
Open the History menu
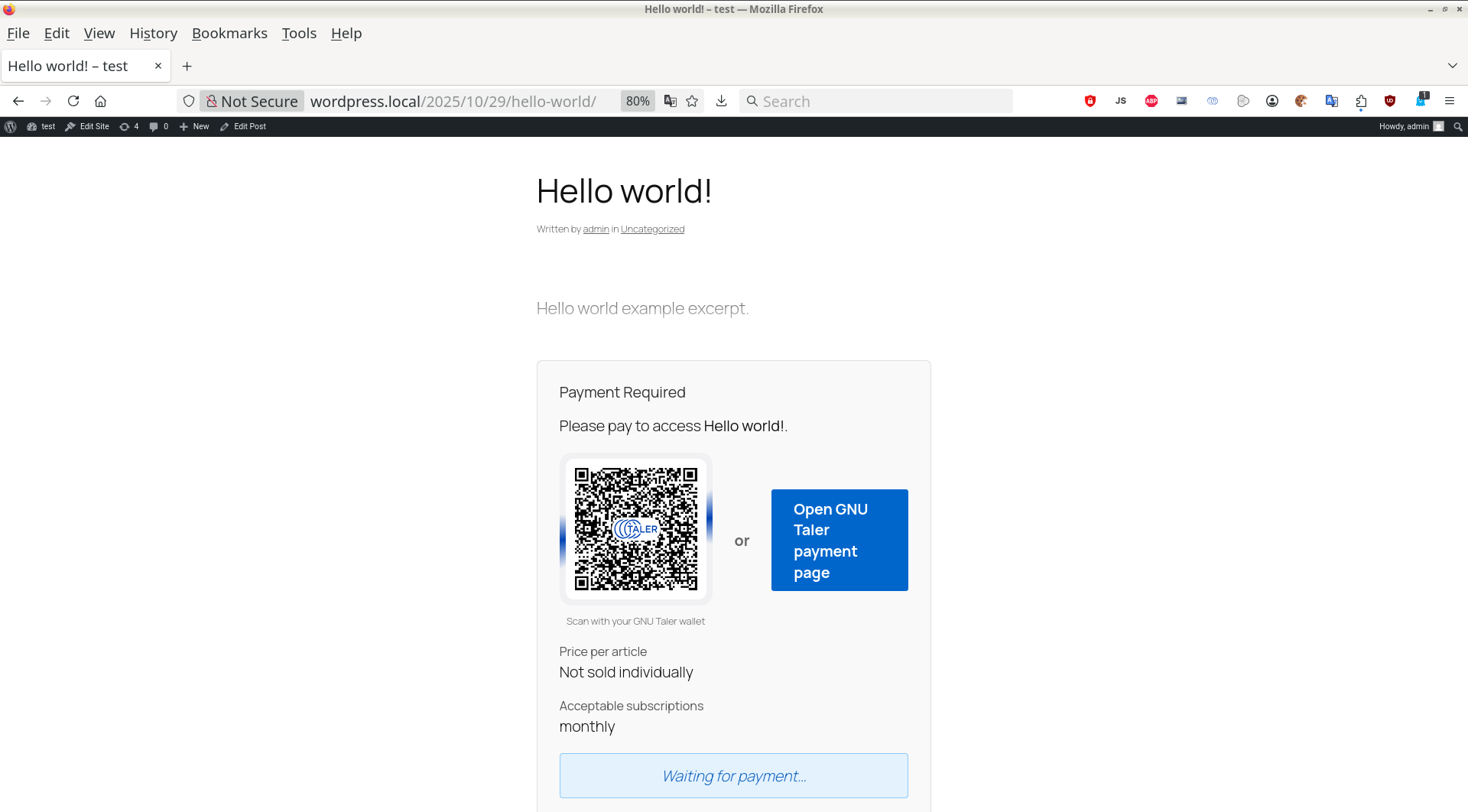[x=154, y=34]
